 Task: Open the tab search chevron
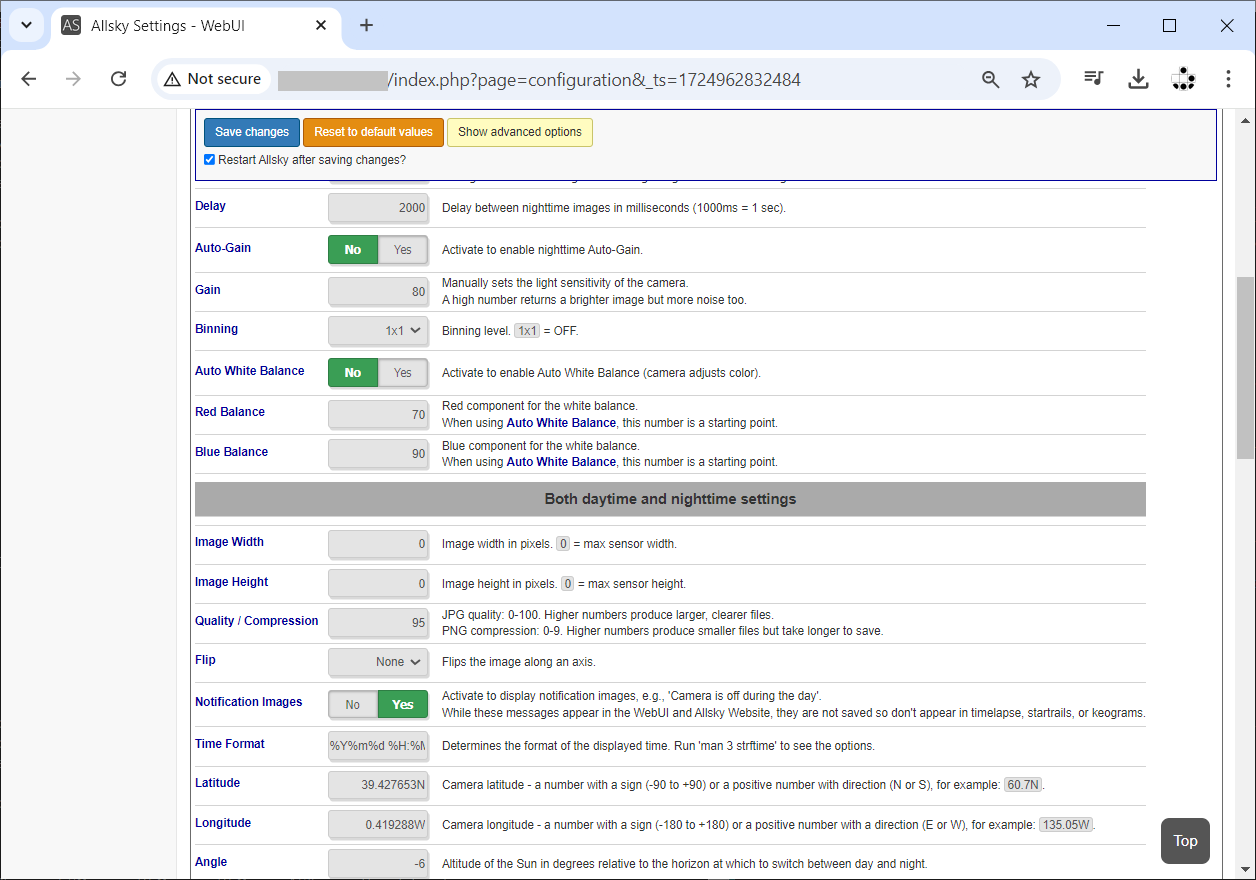[26, 25]
